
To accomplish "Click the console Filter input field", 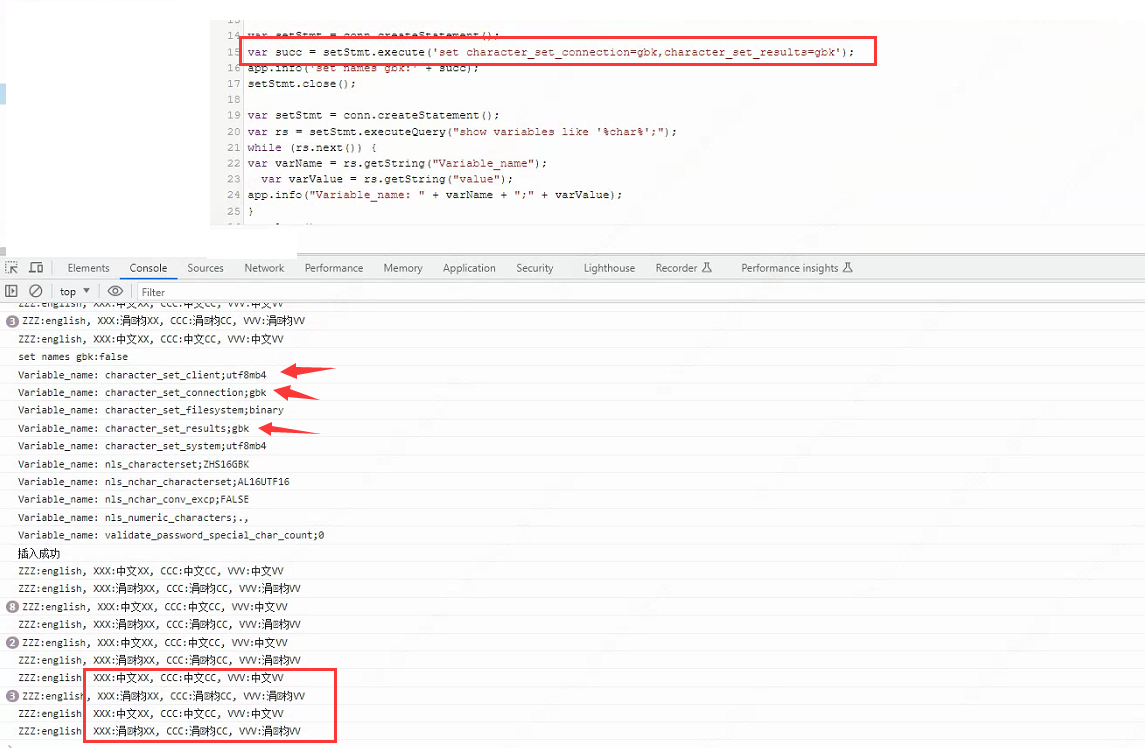I will click(x=300, y=292).
